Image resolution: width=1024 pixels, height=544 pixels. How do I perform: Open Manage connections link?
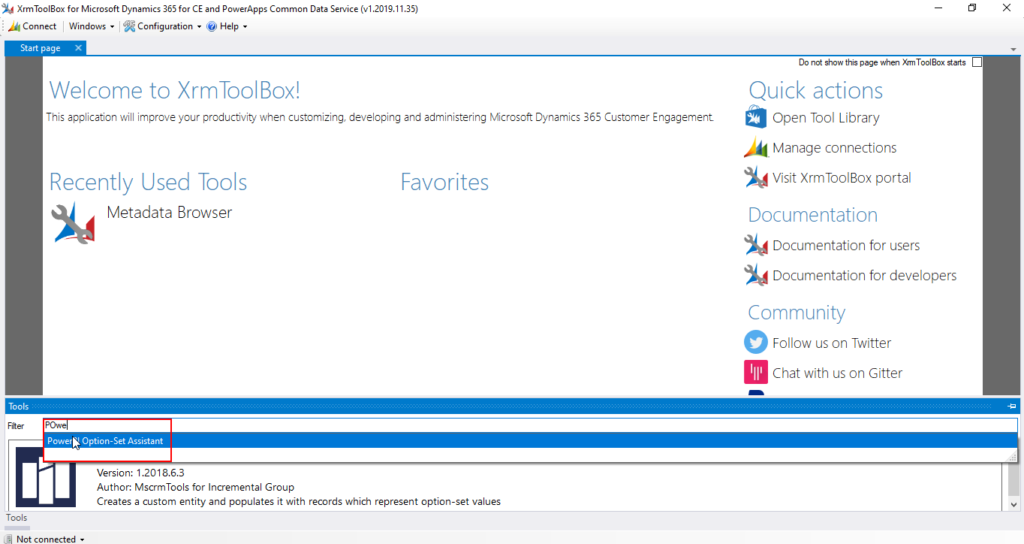tap(834, 148)
